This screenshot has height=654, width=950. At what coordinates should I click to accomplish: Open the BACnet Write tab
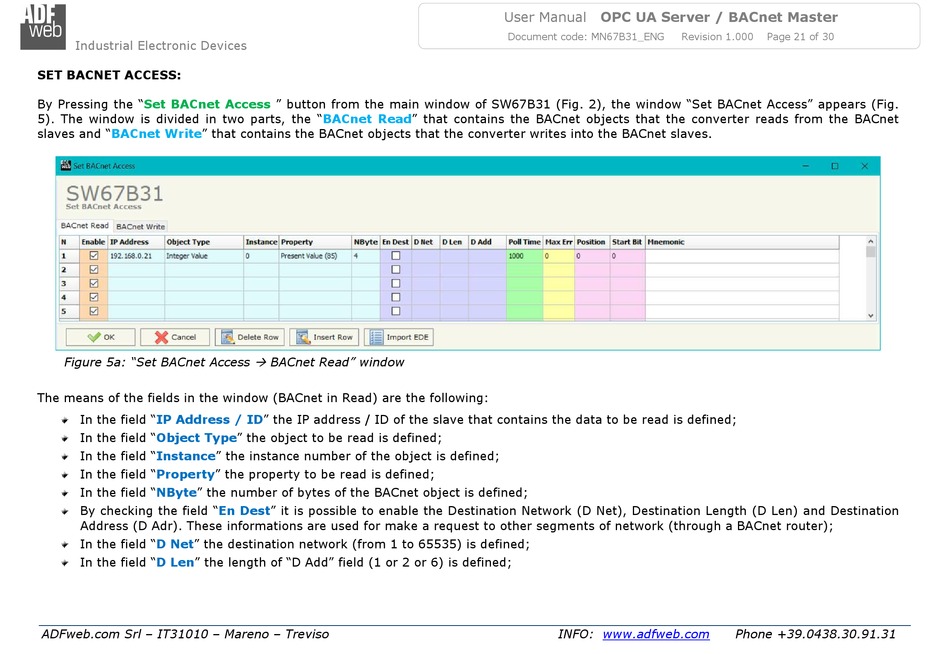[140, 227]
